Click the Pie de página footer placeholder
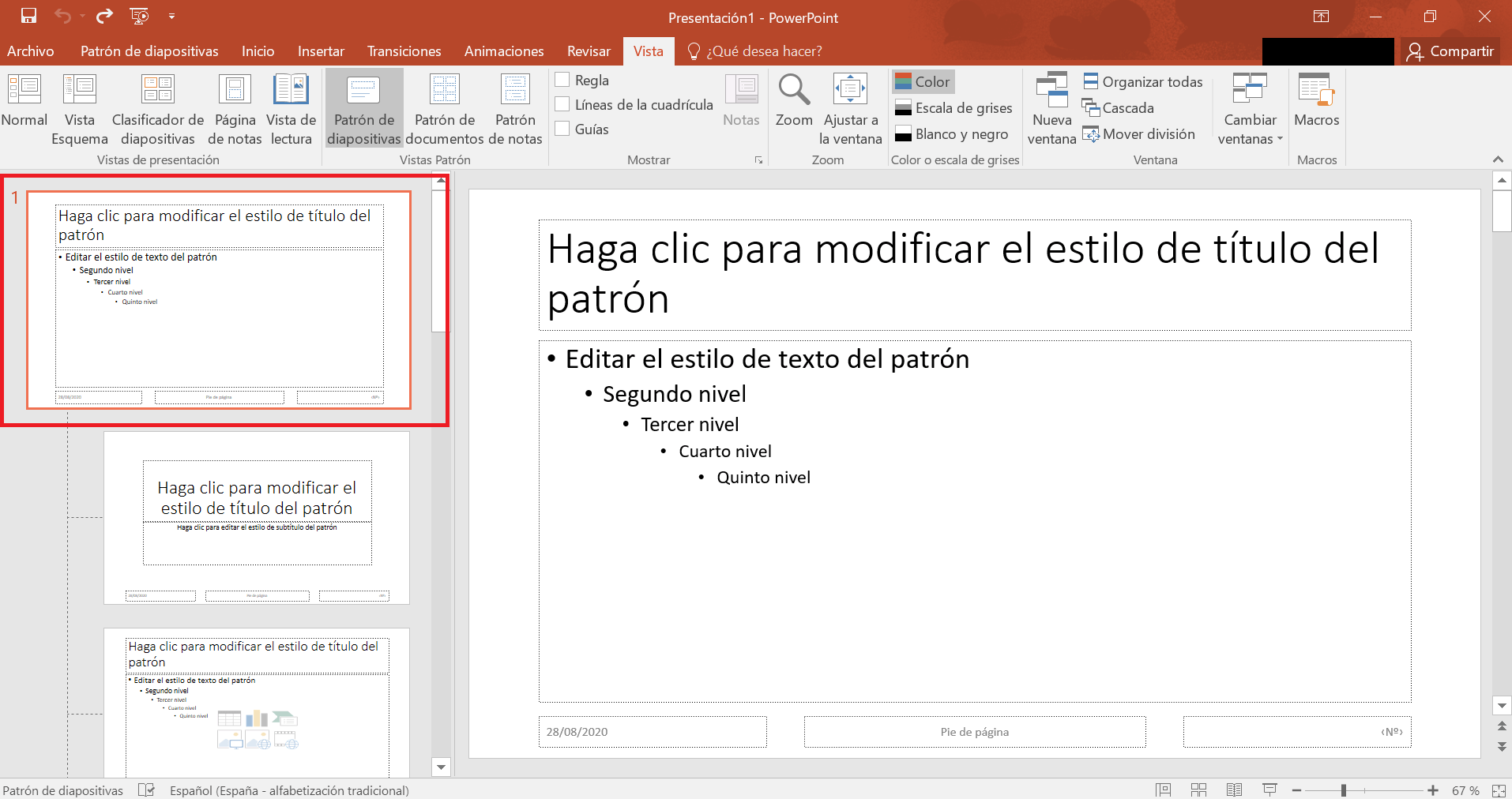The height and width of the screenshot is (799, 1512). 975,732
